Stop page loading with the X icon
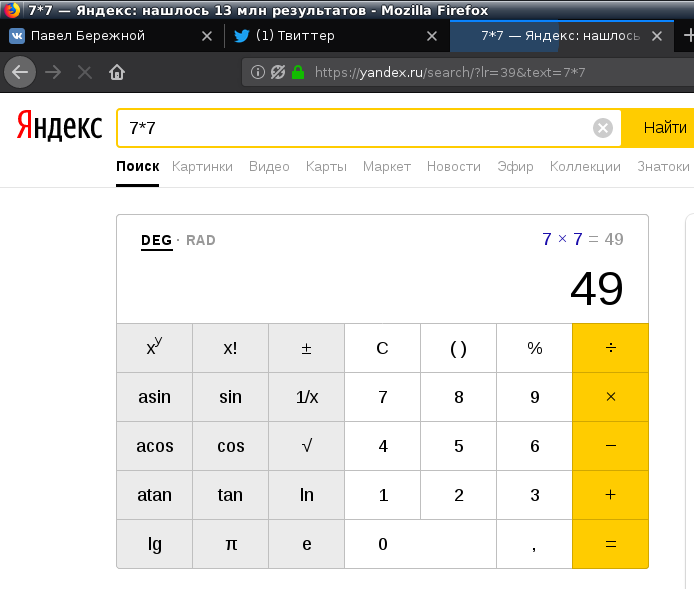 click(85, 72)
